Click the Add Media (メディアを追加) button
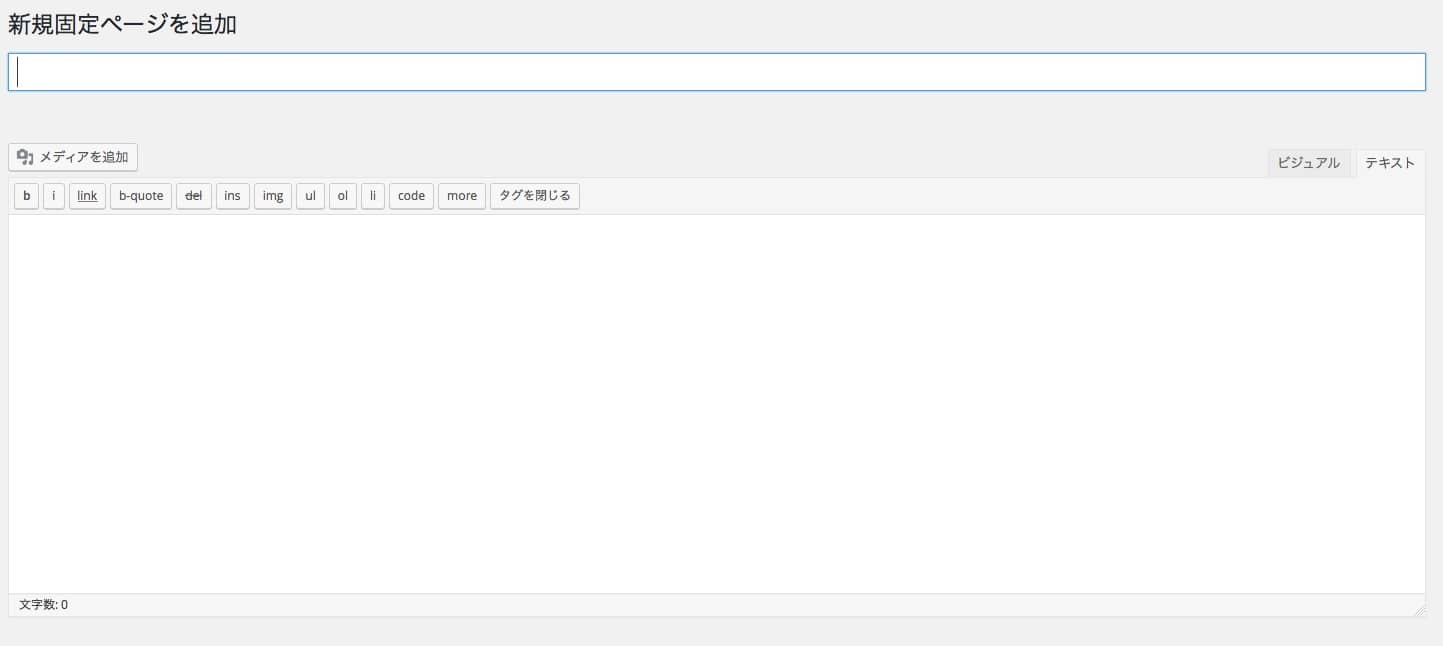The width and height of the screenshot is (1443, 646). coord(73,157)
